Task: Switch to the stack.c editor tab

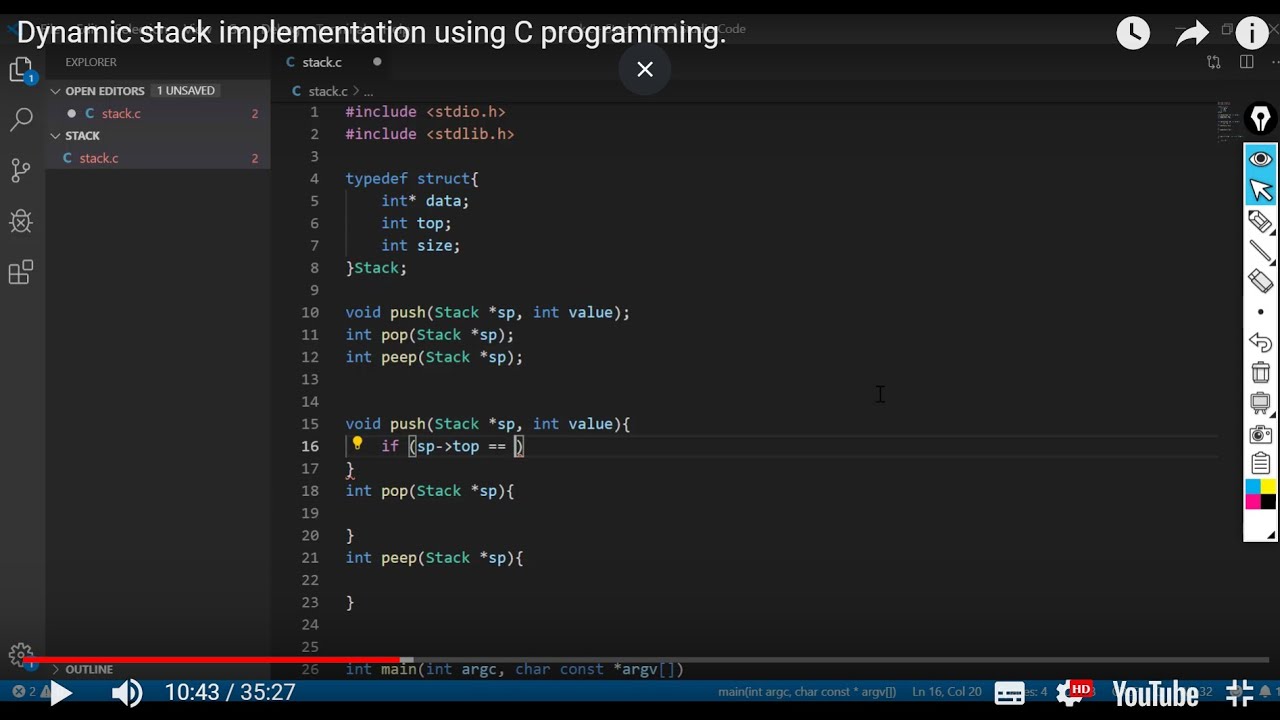Action: (322, 62)
